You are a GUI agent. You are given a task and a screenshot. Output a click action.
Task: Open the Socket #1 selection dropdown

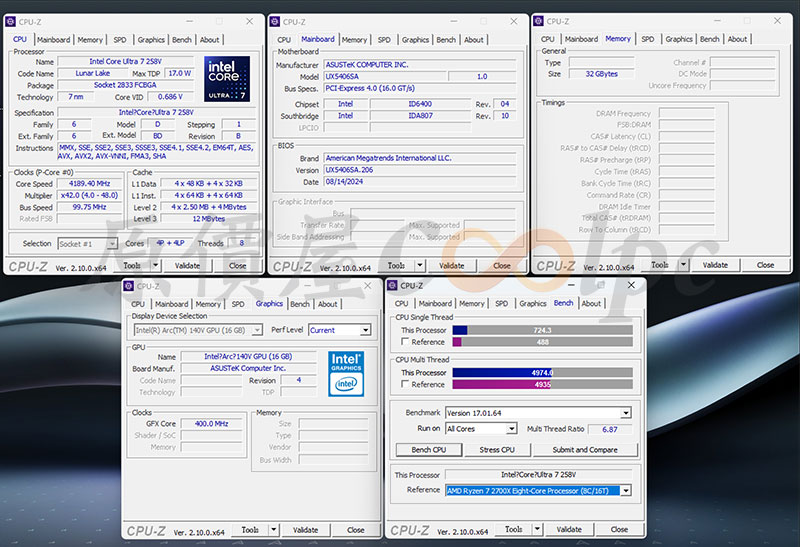[112, 244]
